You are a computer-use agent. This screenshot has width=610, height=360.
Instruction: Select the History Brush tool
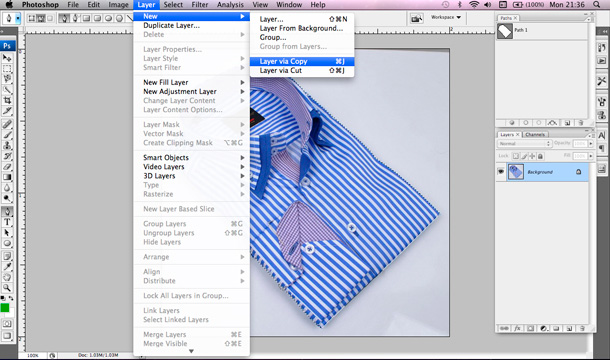pyautogui.click(x=7, y=156)
